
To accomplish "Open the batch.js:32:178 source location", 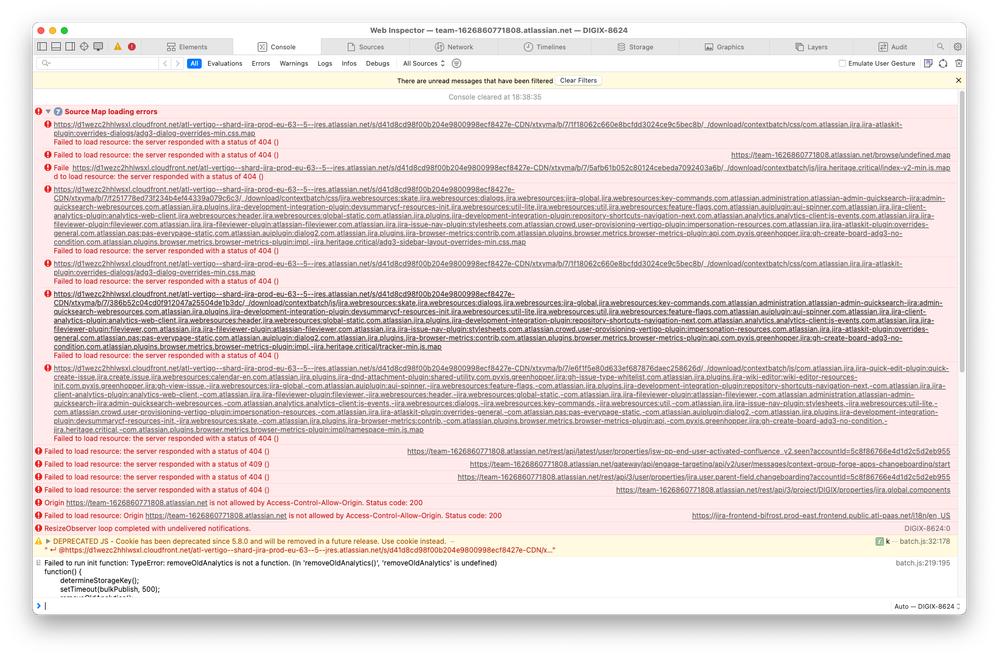I will (924, 541).
